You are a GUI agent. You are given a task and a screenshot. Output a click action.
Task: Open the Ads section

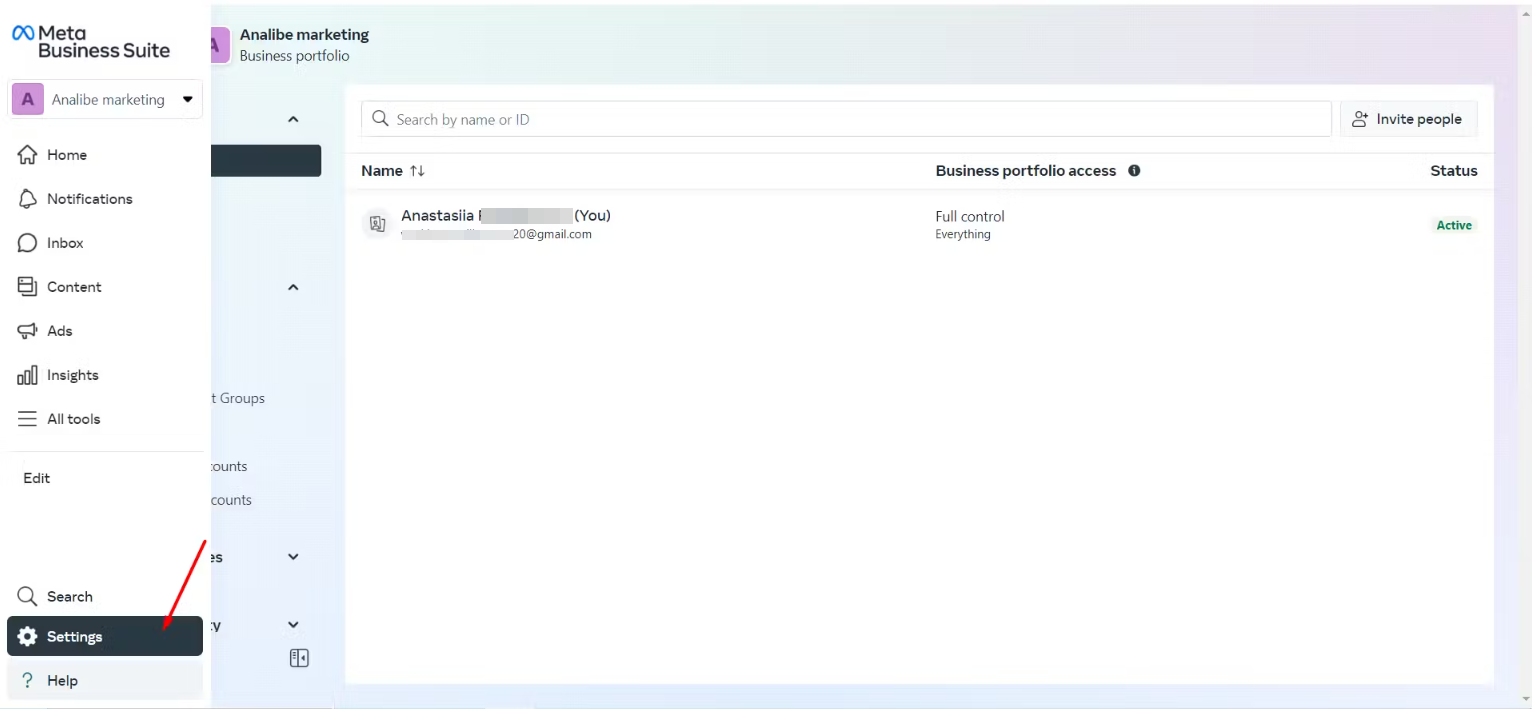point(105,331)
